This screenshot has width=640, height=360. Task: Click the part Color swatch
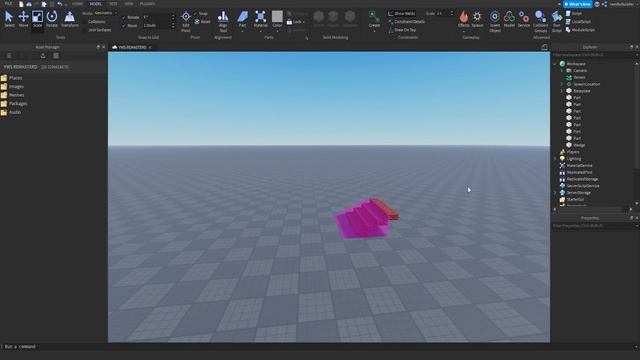click(x=277, y=17)
